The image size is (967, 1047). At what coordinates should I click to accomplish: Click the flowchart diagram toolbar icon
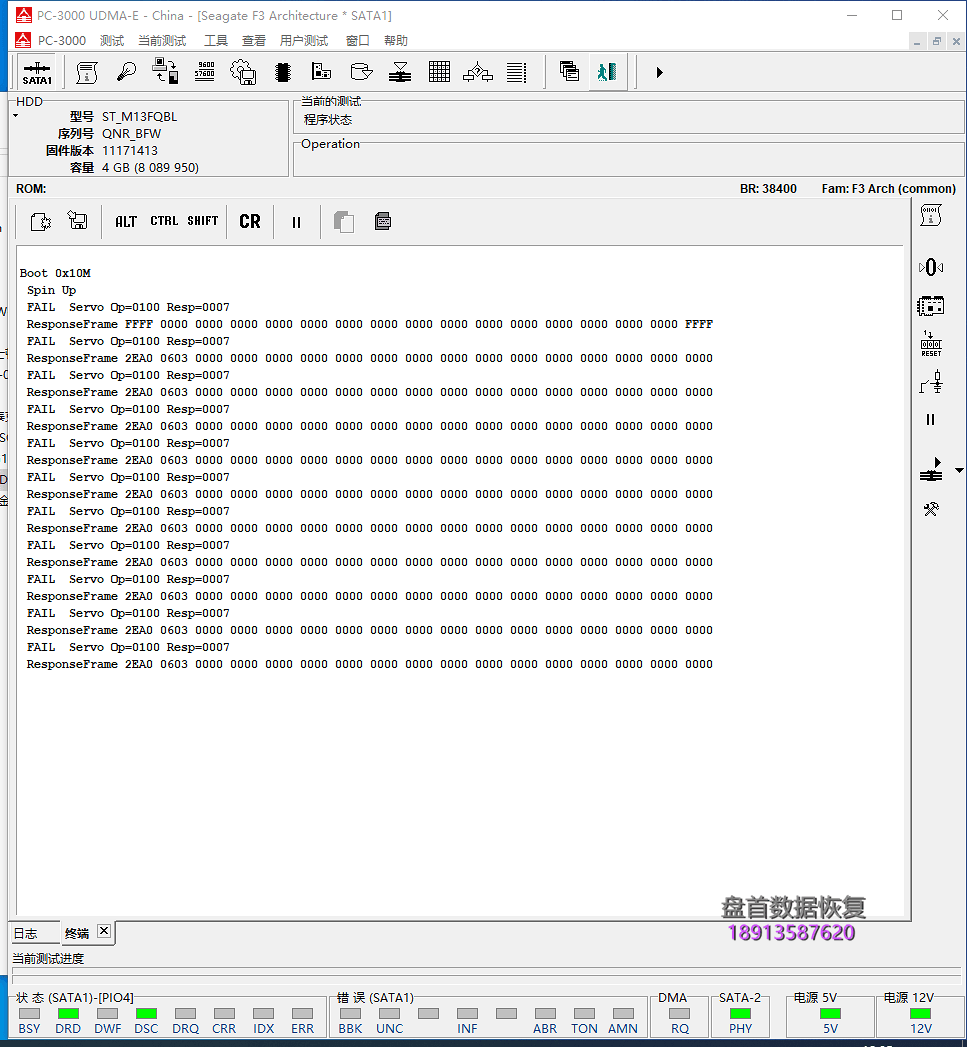(478, 72)
